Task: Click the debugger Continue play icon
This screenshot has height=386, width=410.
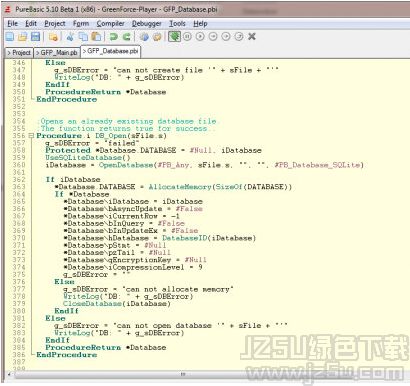Action: point(200,36)
